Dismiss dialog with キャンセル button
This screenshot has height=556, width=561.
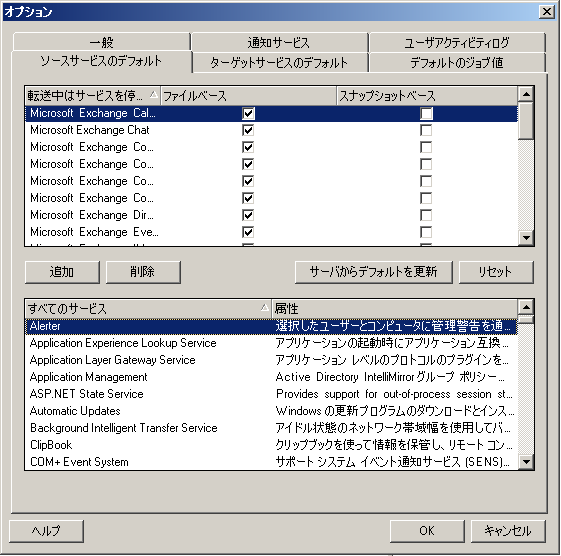coord(508,531)
